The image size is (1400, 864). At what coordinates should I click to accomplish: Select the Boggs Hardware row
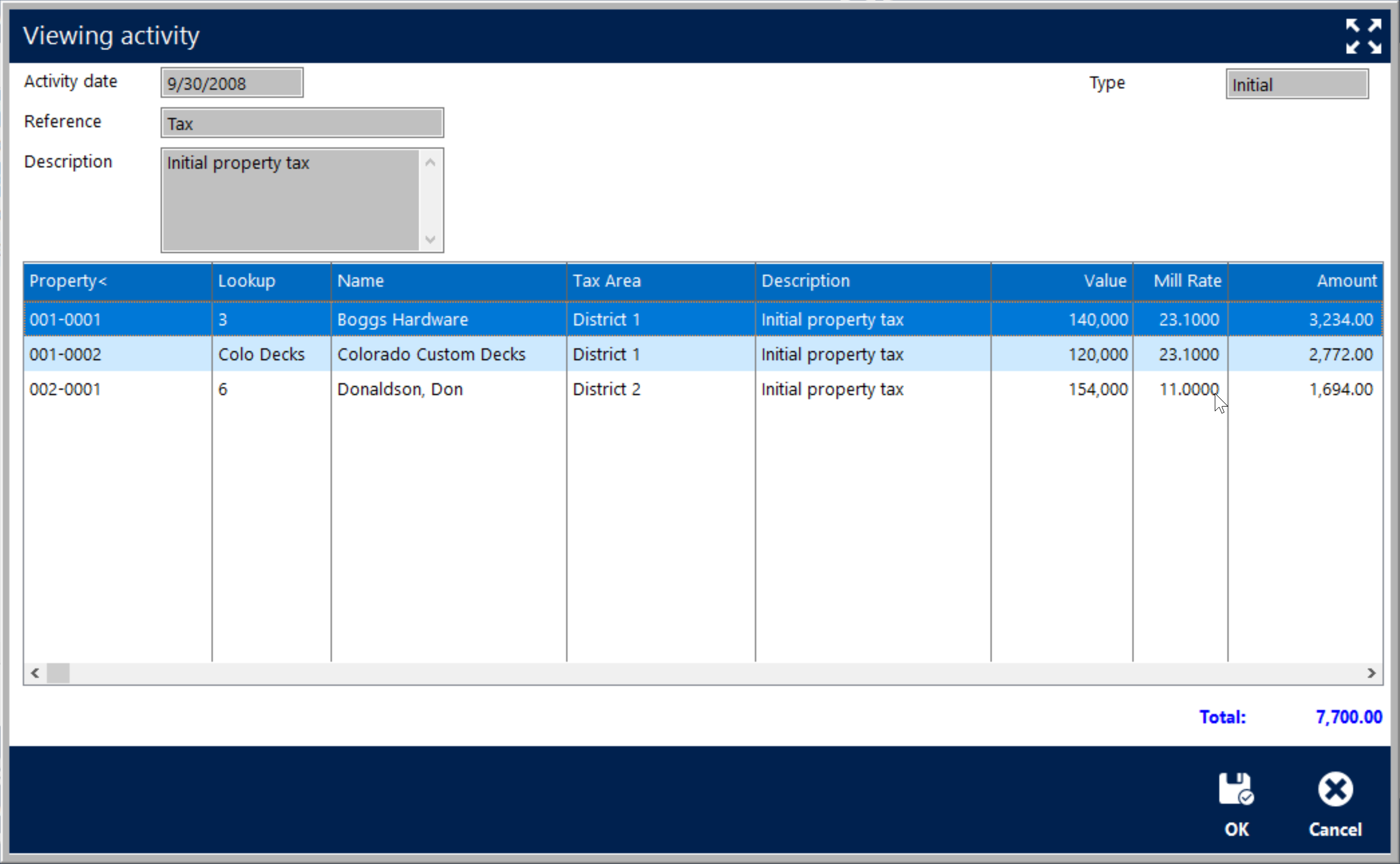coord(403,319)
